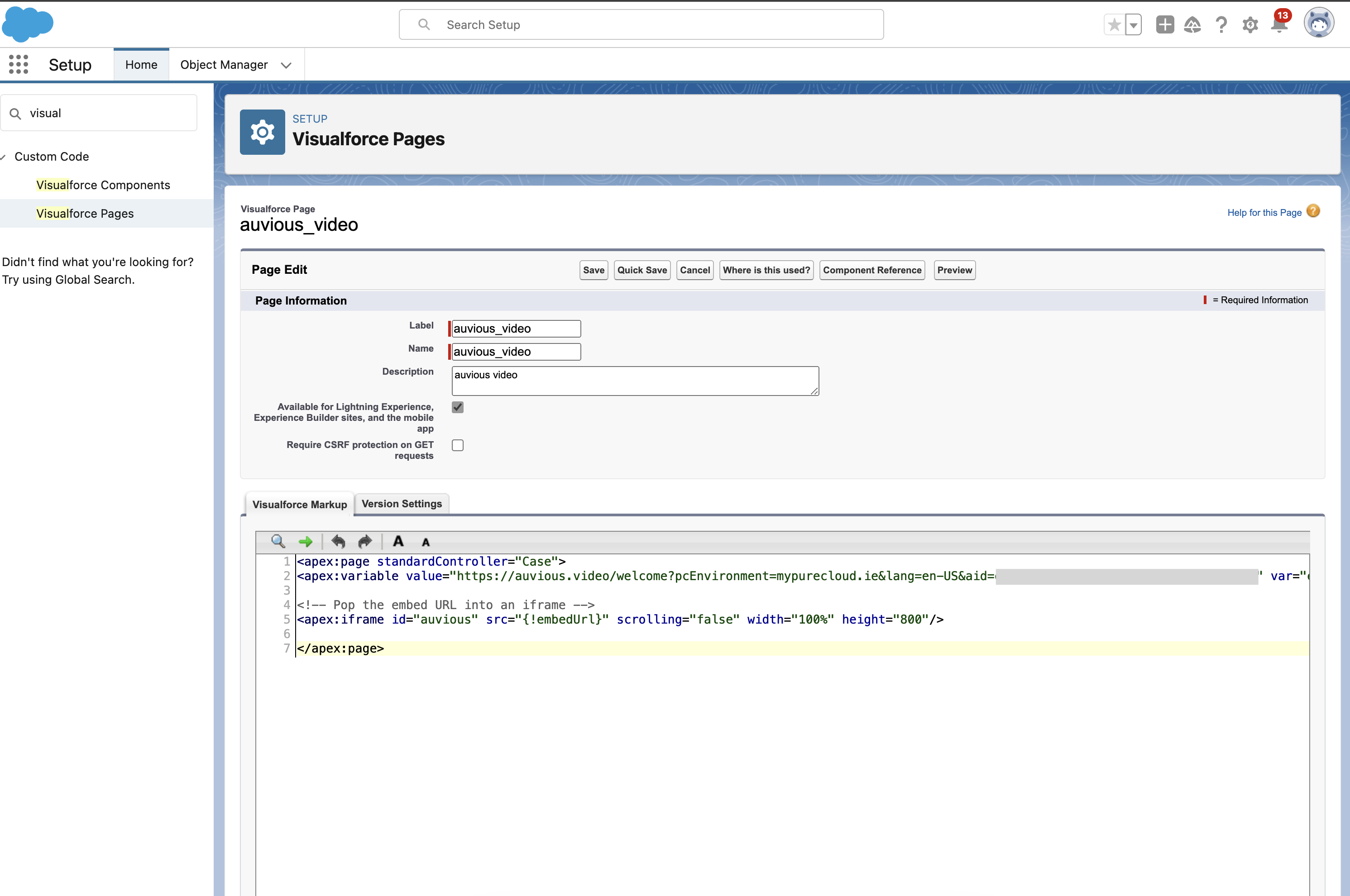Expand the Object Manager dropdown
Image resolution: width=1350 pixels, height=896 pixels.
(x=288, y=64)
